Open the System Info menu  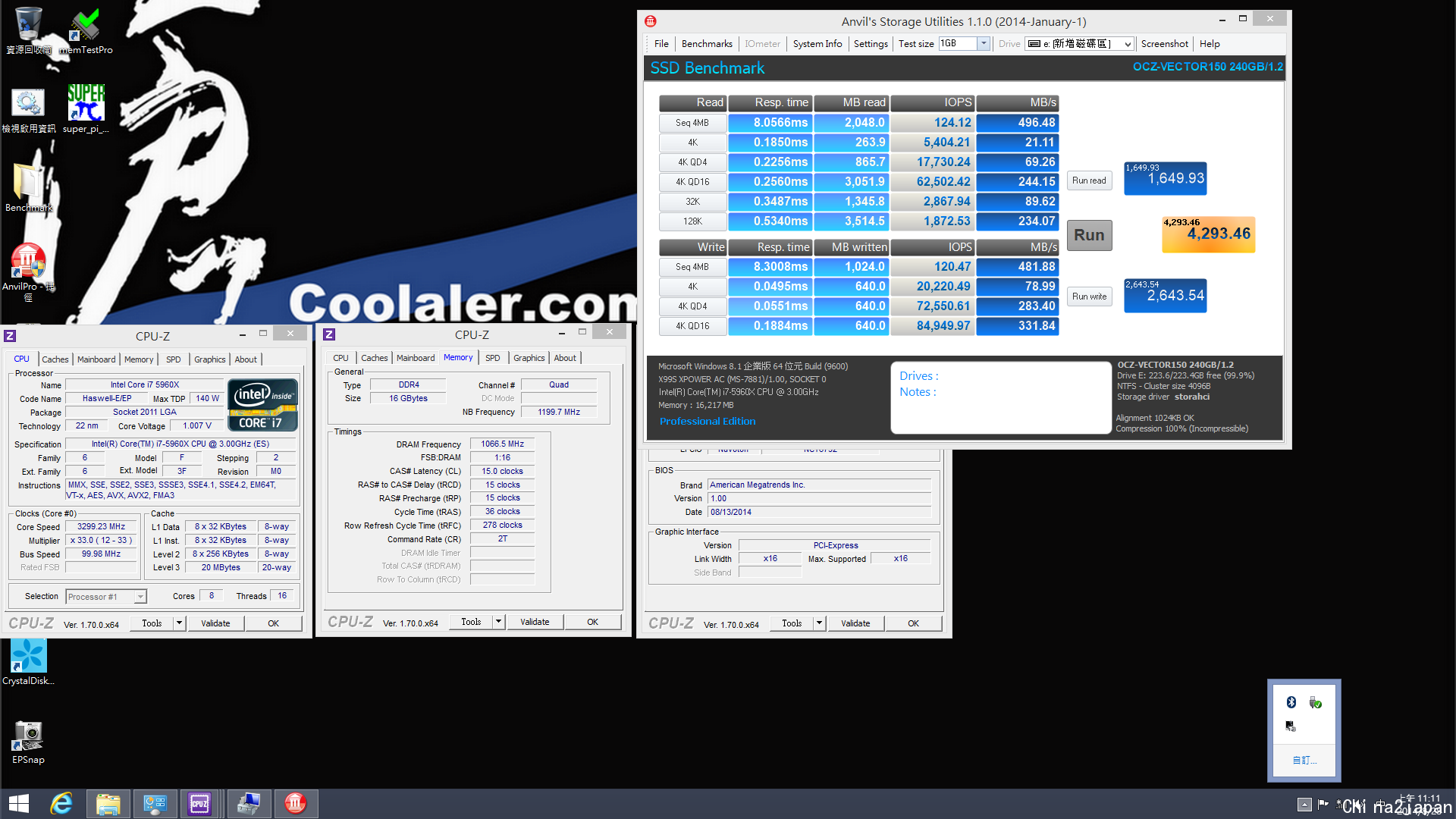817,43
